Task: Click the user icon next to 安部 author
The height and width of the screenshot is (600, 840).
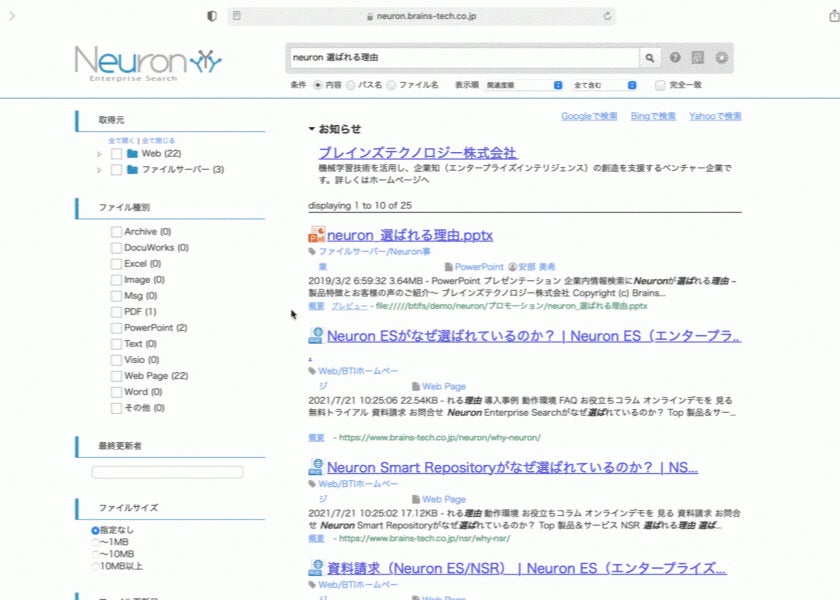Action: pos(512,267)
